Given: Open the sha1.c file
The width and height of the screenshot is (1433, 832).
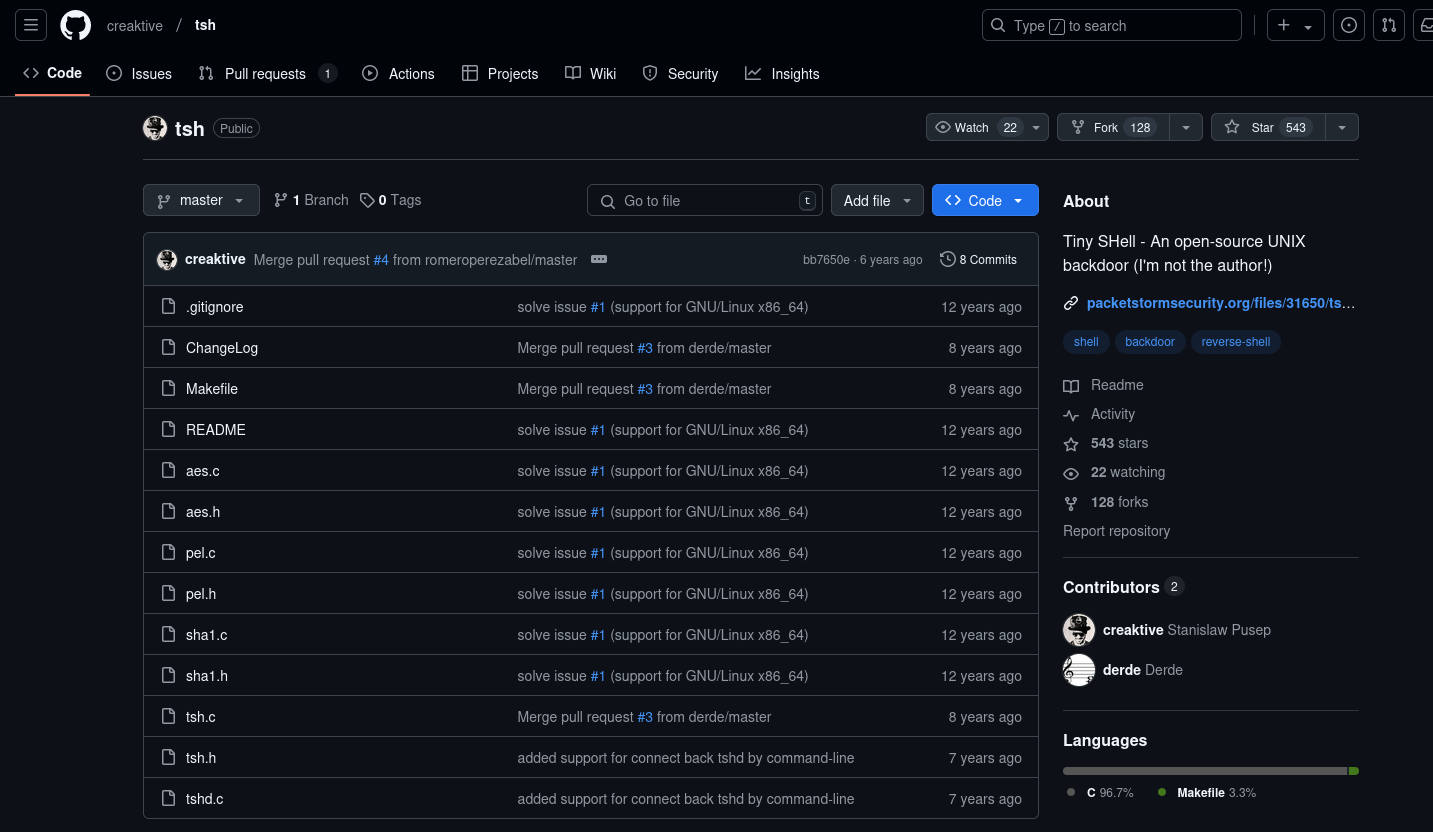Looking at the screenshot, I should tap(207, 635).
